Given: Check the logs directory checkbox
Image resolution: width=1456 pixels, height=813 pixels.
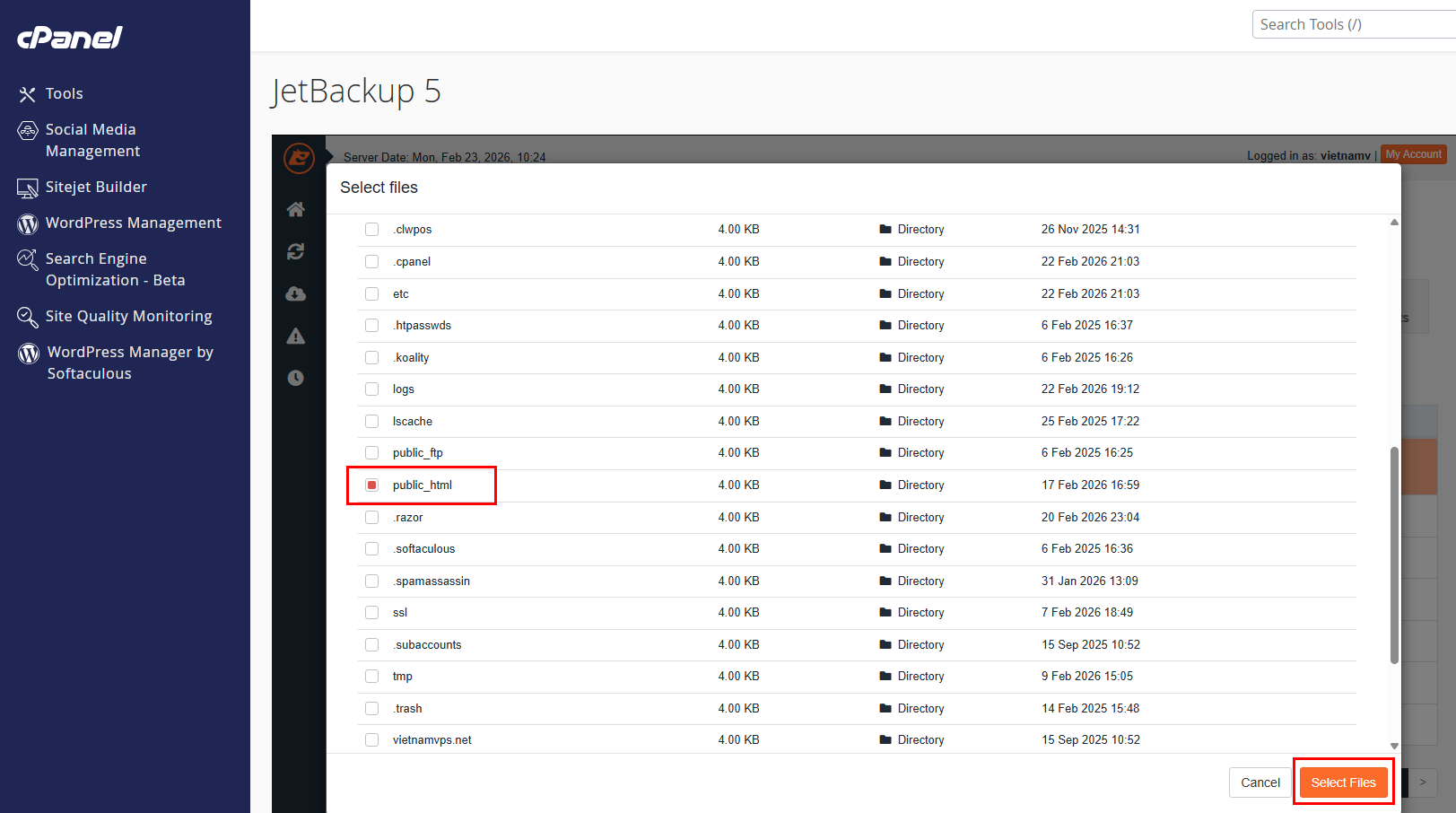Looking at the screenshot, I should [371, 389].
